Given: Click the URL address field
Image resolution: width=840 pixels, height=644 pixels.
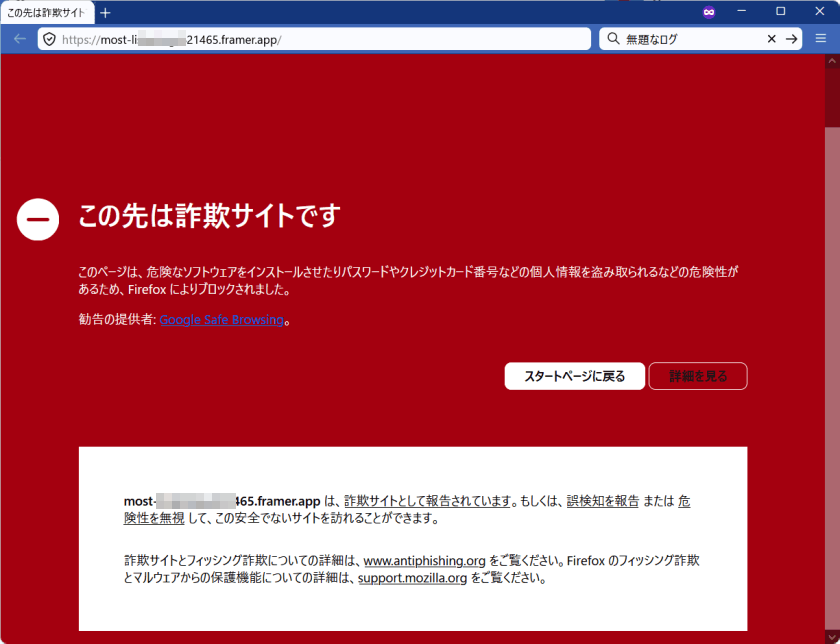Looking at the screenshot, I should click(x=314, y=39).
